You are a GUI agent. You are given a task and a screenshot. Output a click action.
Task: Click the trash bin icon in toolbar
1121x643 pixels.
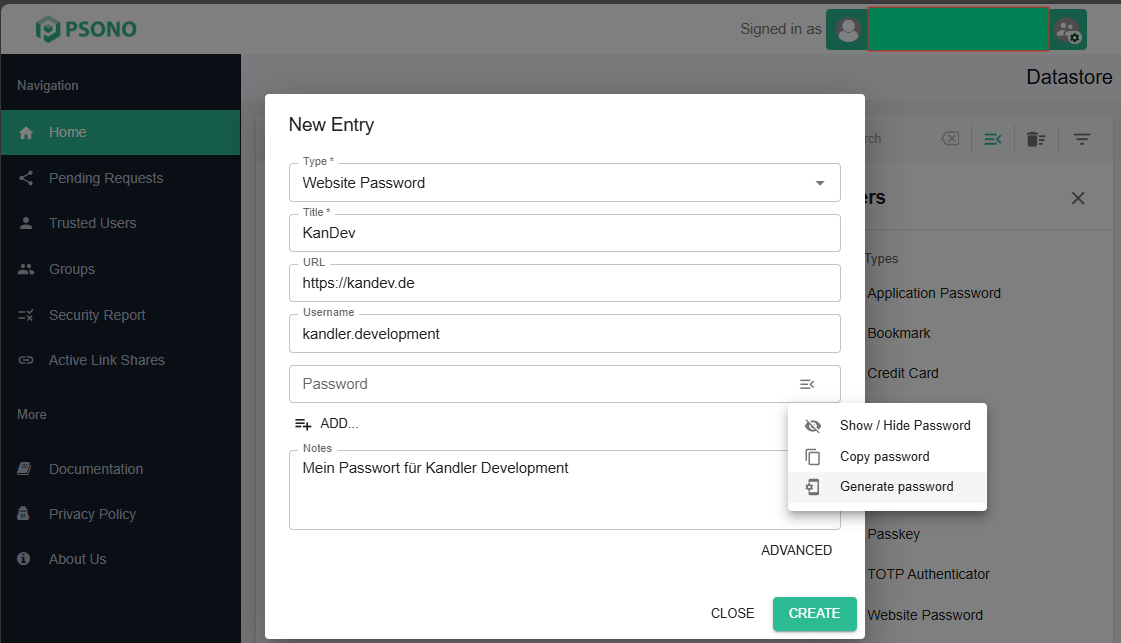(x=1036, y=139)
